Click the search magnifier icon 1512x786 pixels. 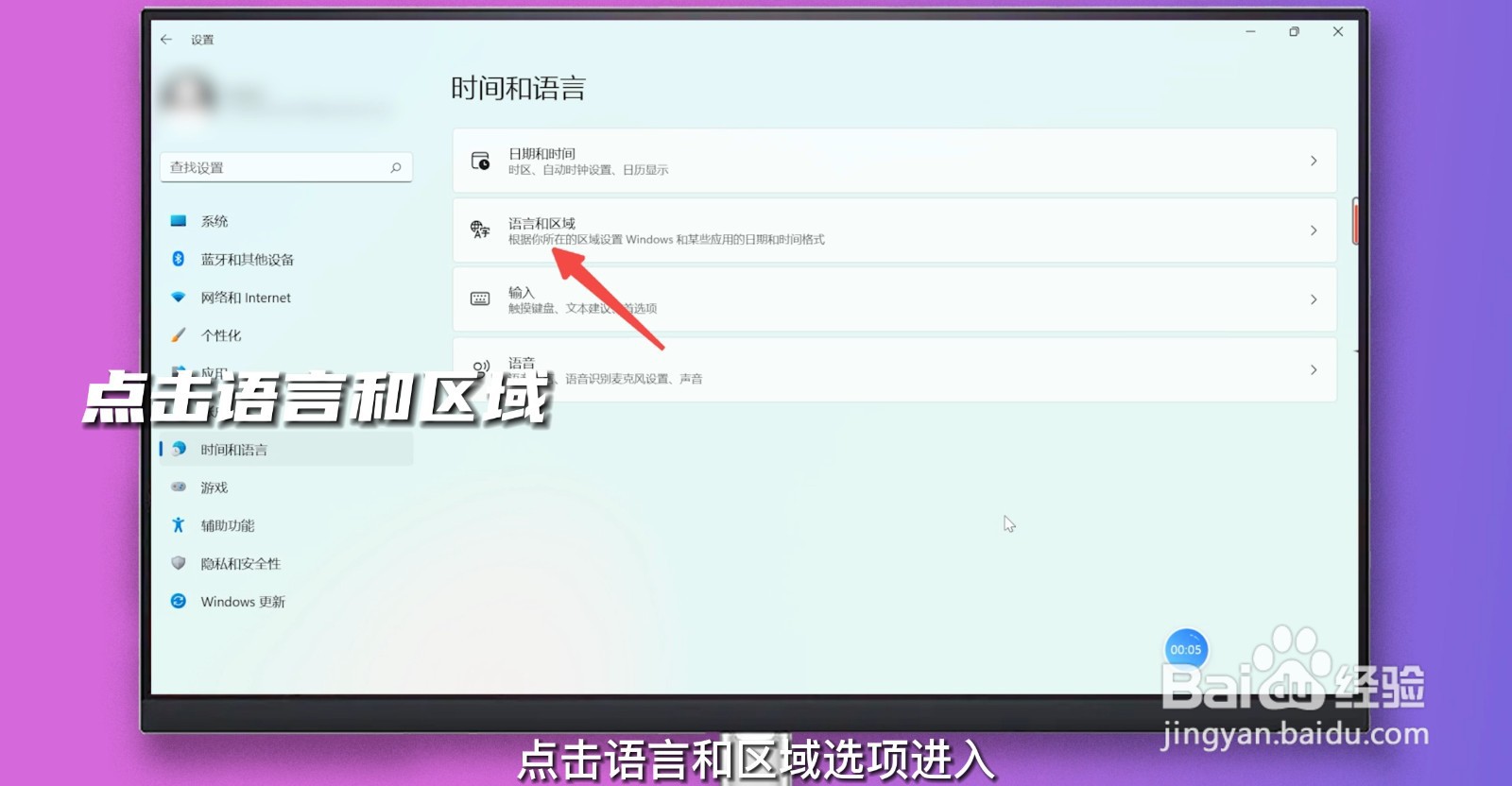pyautogui.click(x=396, y=168)
